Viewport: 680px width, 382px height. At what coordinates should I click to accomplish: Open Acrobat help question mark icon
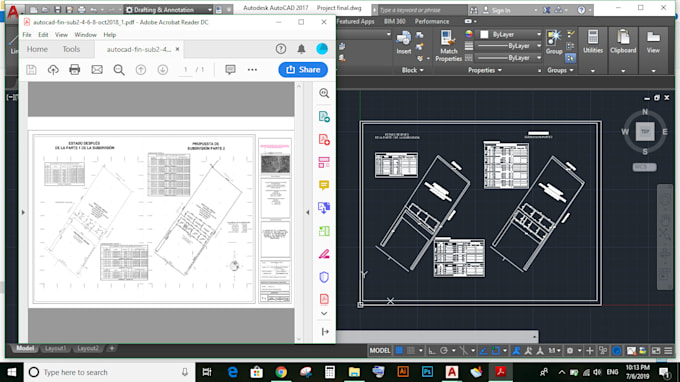(x=281, y=49)
